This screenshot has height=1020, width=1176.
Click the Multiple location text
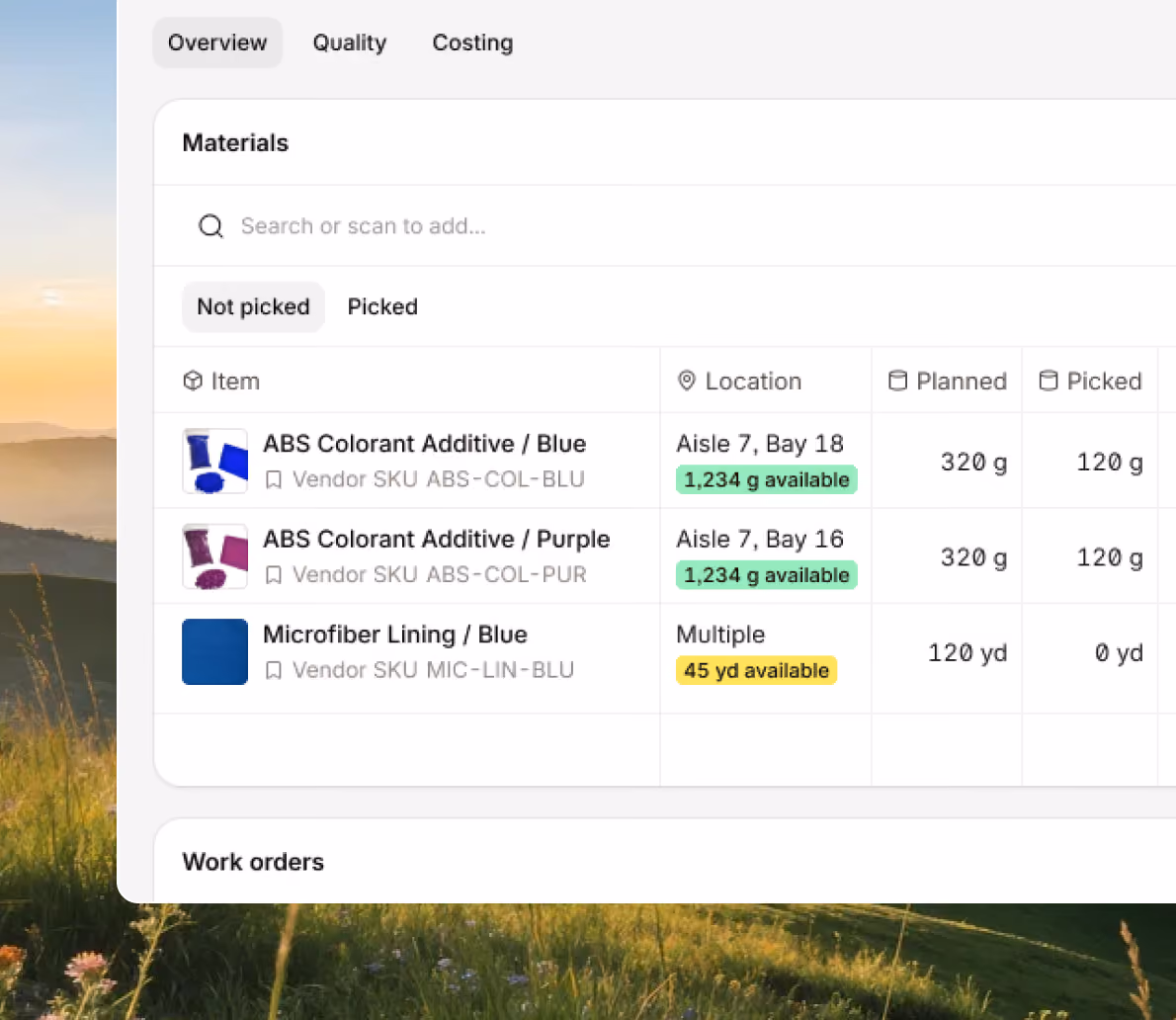[720, 635]
